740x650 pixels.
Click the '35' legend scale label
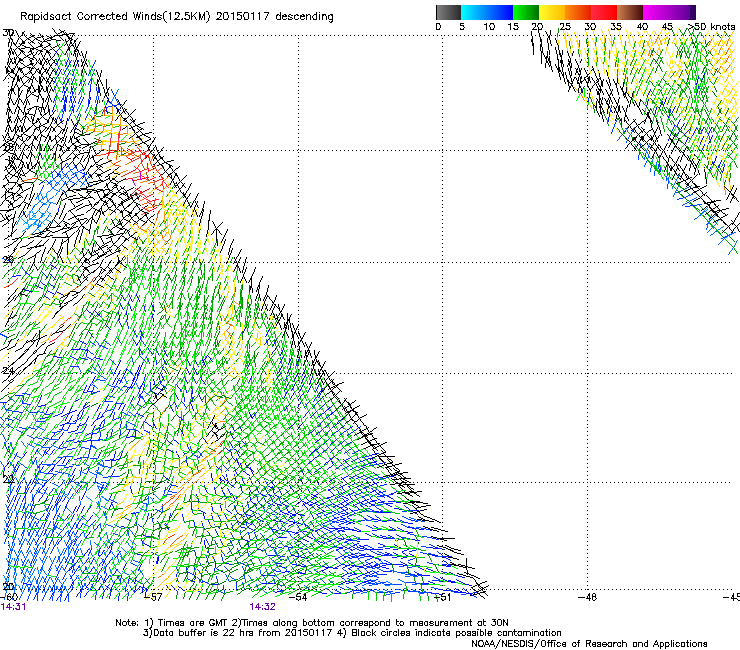coord(616,27)
